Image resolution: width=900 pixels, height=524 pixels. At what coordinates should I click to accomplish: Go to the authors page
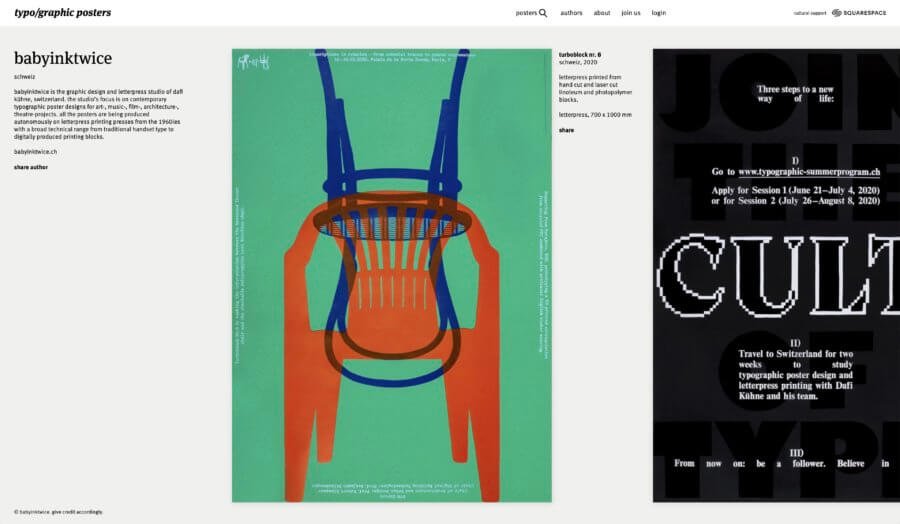tap(571, 13)
